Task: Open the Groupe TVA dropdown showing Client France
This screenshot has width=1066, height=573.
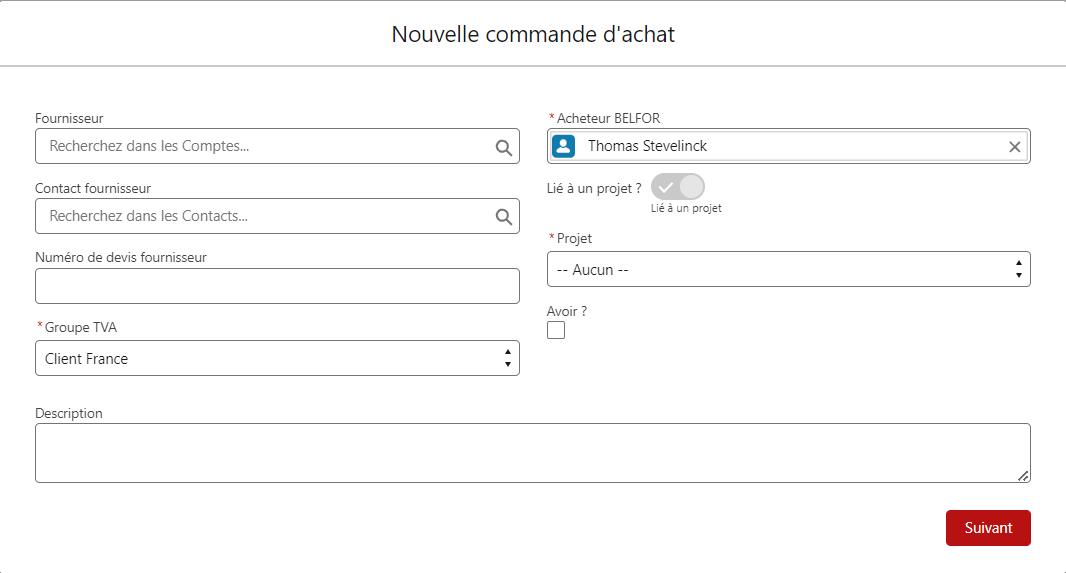Action: pyautogui.click(x=277, y=358)
